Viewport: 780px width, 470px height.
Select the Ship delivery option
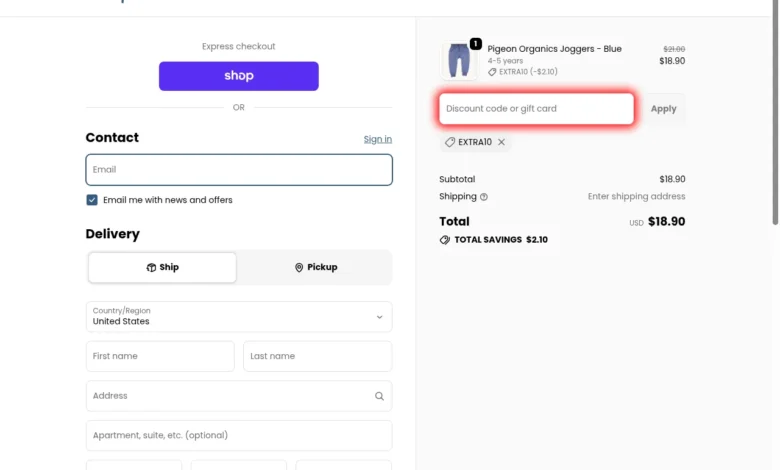coord(162,268)
